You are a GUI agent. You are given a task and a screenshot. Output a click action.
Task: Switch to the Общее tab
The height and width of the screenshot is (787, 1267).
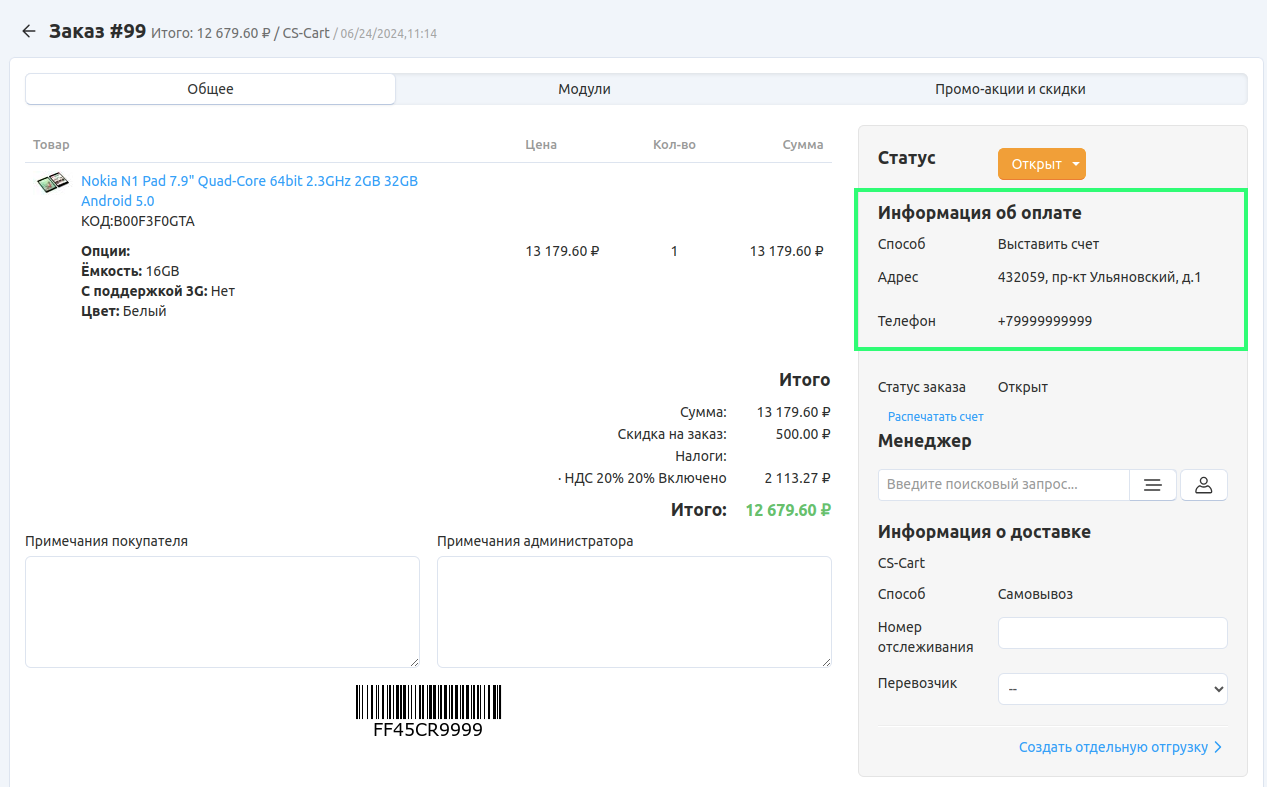[210, 89]
